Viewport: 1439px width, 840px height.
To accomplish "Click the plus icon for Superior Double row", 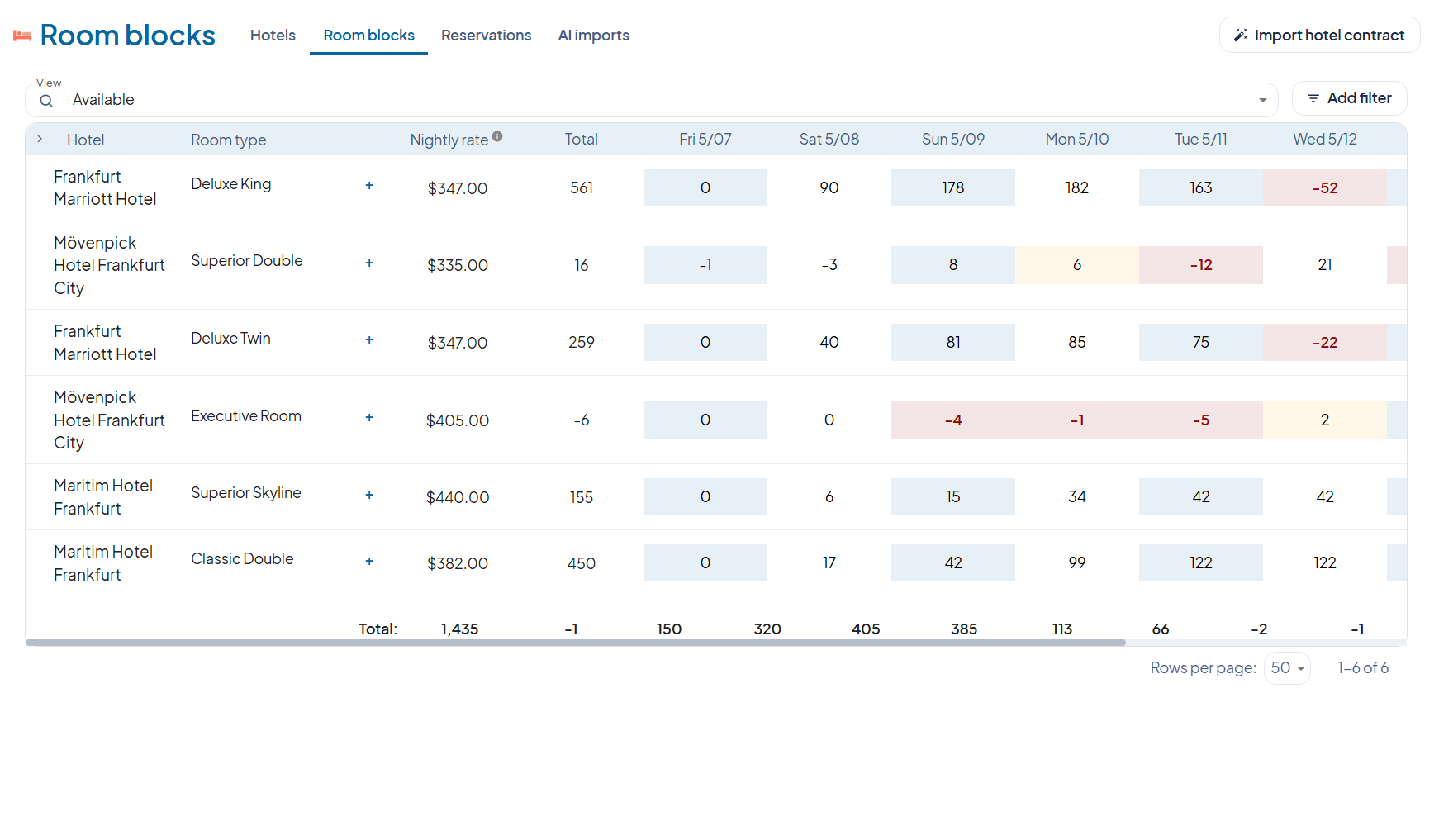I will coord(369,263).
